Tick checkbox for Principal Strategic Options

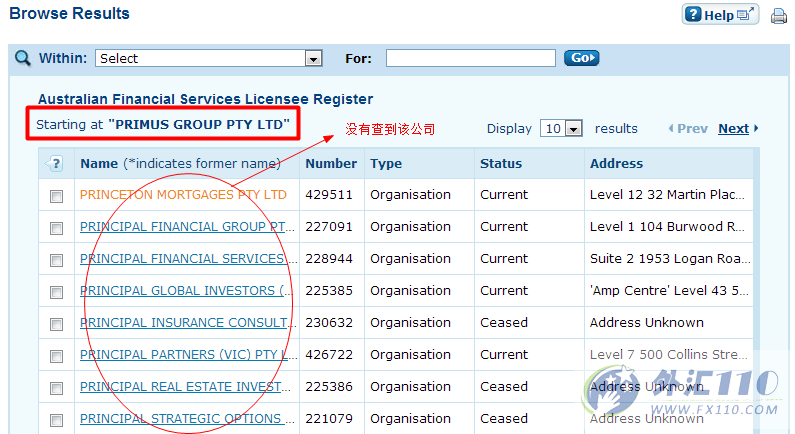(x=56, y=420)
